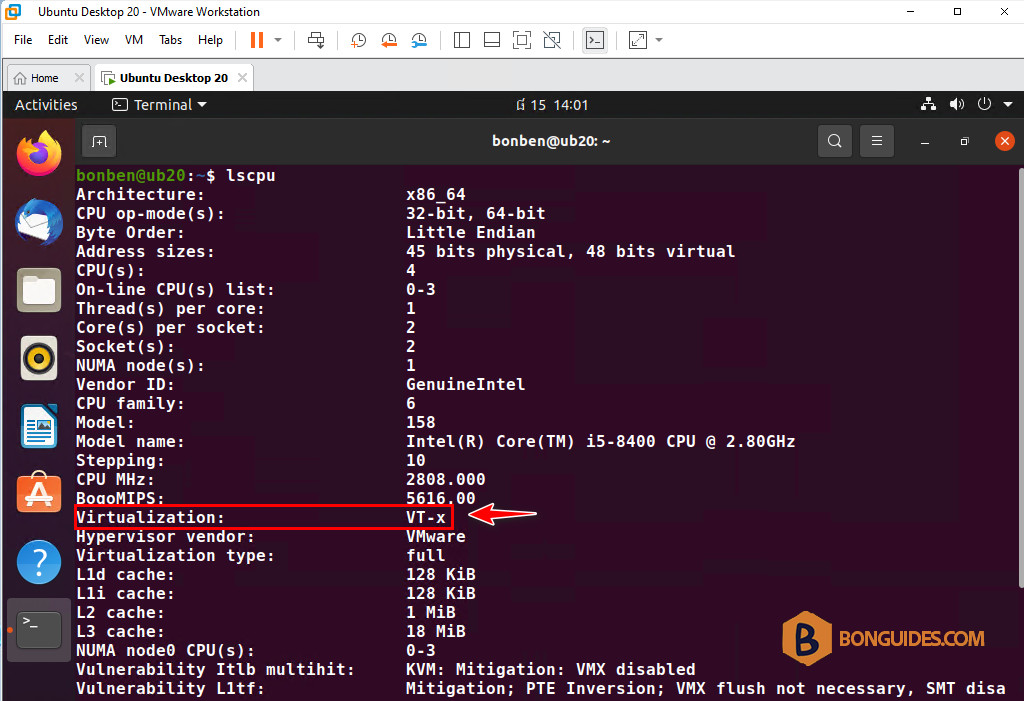Open the VM menu
This screenshot has width=1024, height=701.
pyautogui.click(x=133, y=40)
